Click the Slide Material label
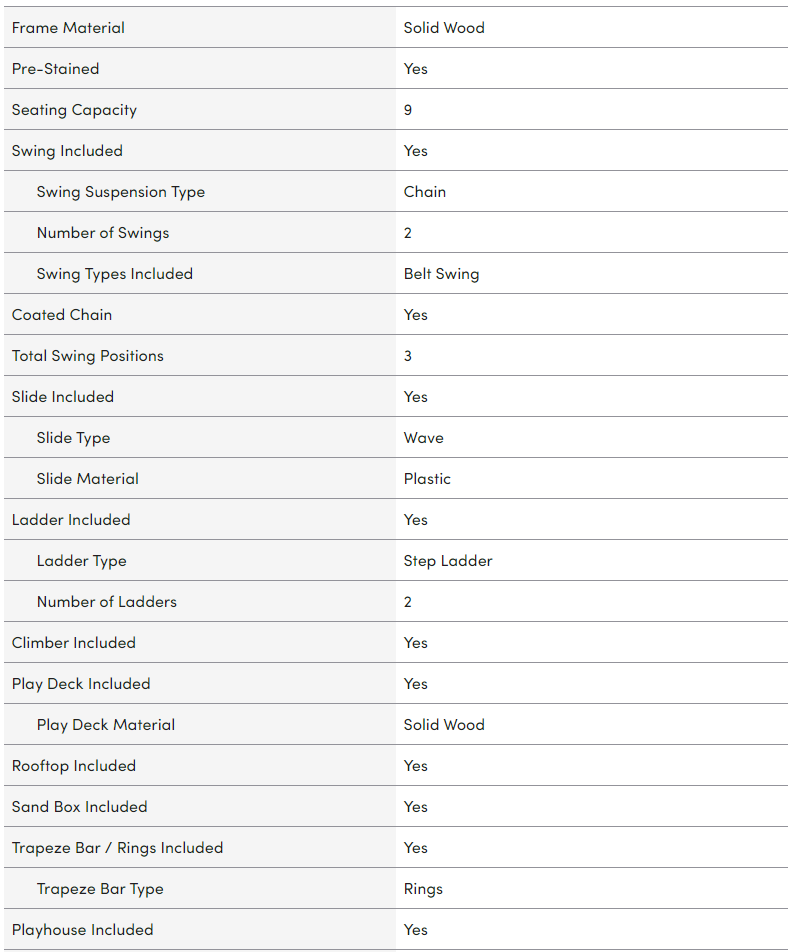 pos(87,479)
